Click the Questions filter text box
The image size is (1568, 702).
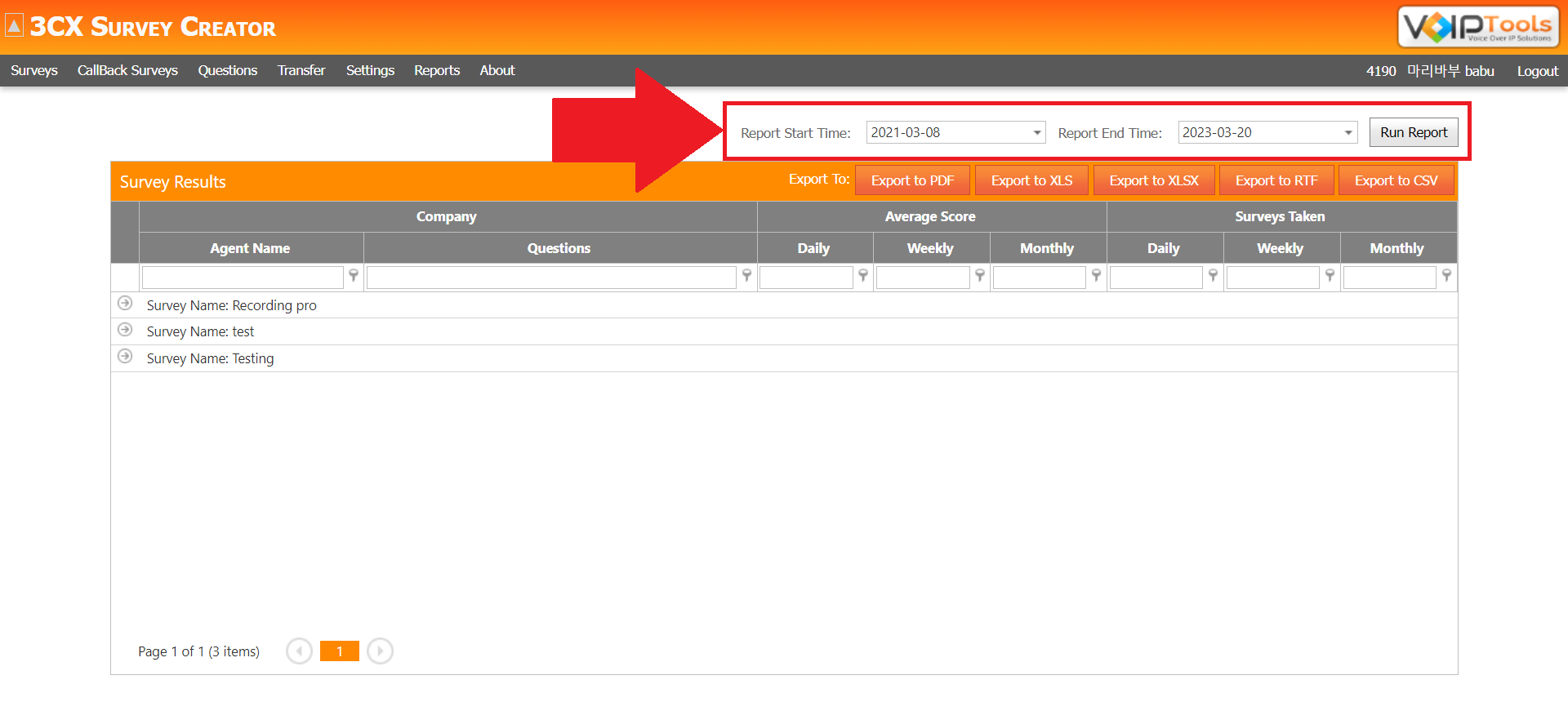tap(551, 278)
